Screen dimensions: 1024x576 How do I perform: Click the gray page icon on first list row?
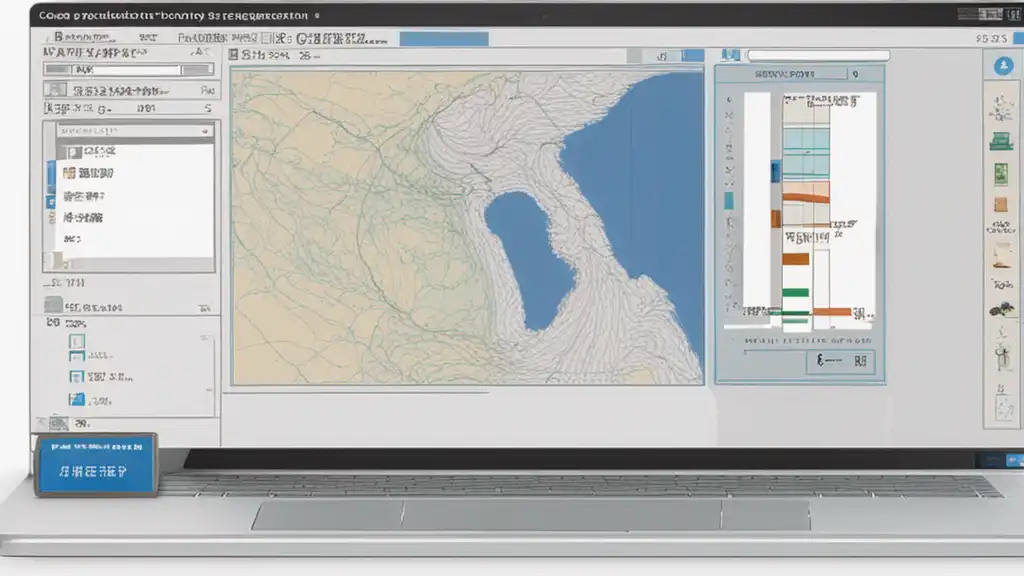[x=74, y=152]
